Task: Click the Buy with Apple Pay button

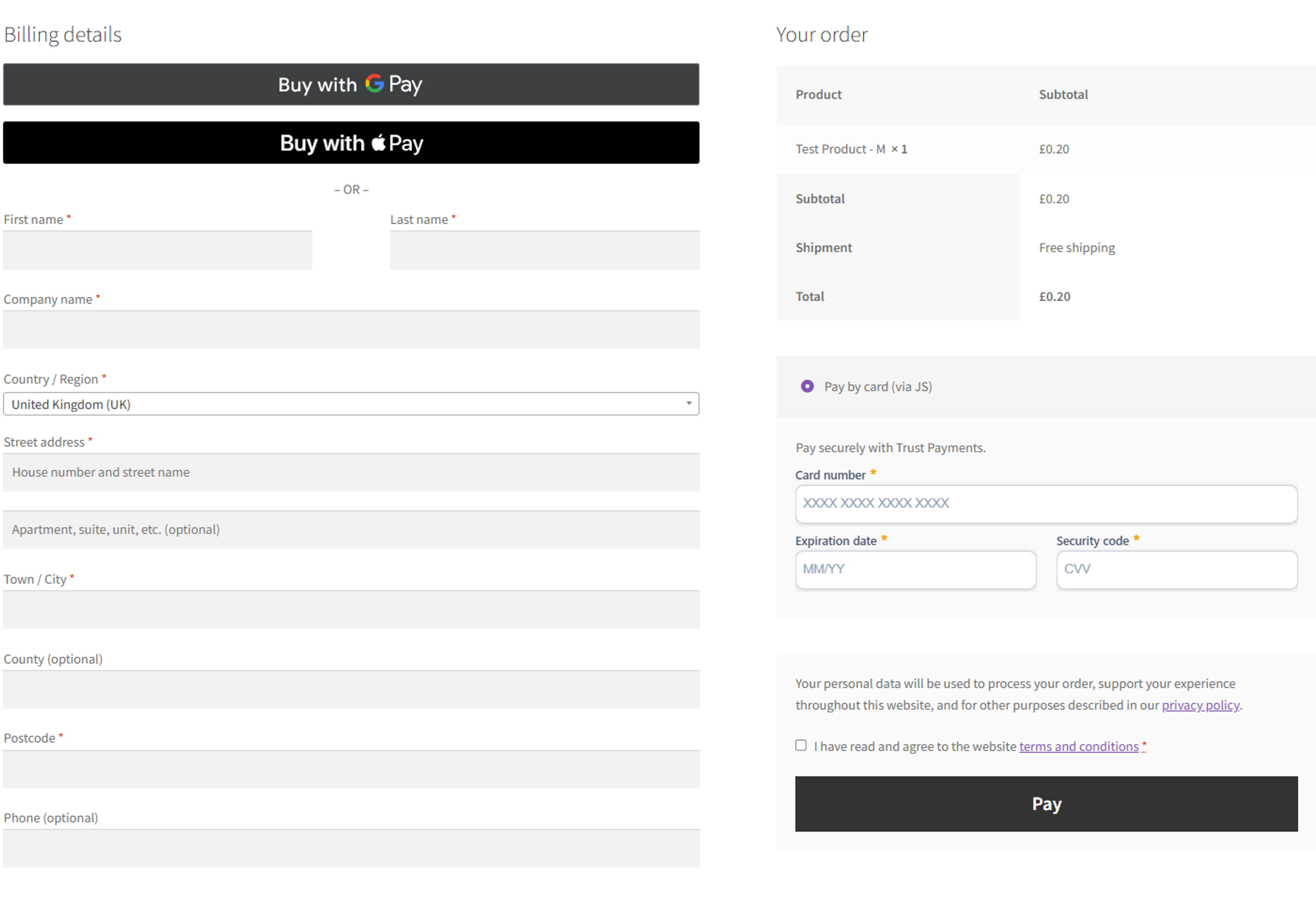Action: pyautogui.click(x=351, y=143)
